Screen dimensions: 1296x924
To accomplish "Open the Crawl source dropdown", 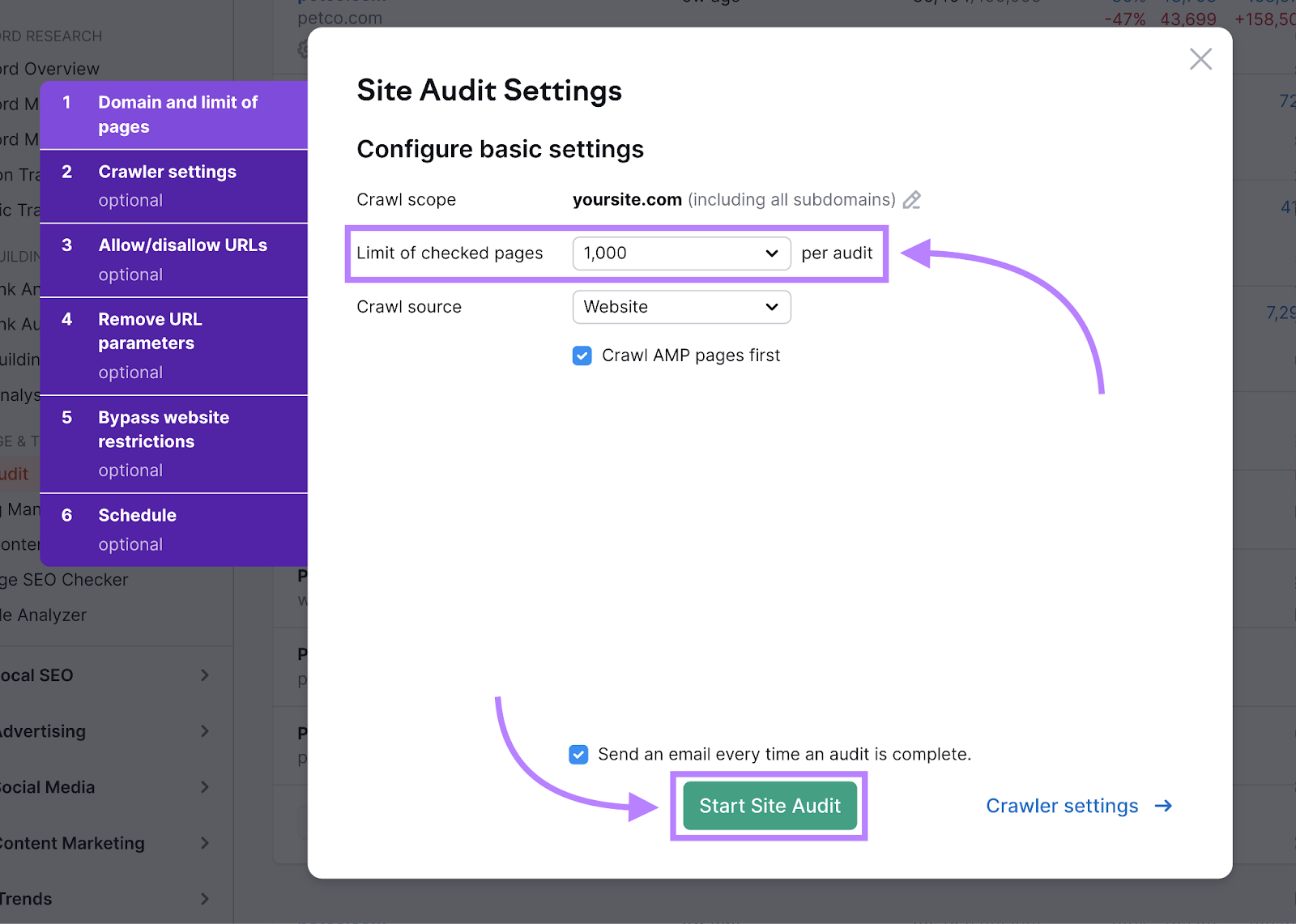I will 681,307.
